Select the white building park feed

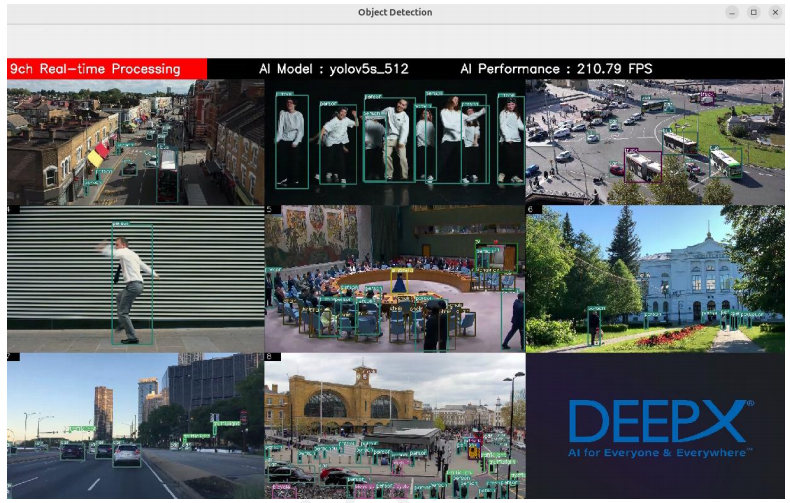click(655, 279)
